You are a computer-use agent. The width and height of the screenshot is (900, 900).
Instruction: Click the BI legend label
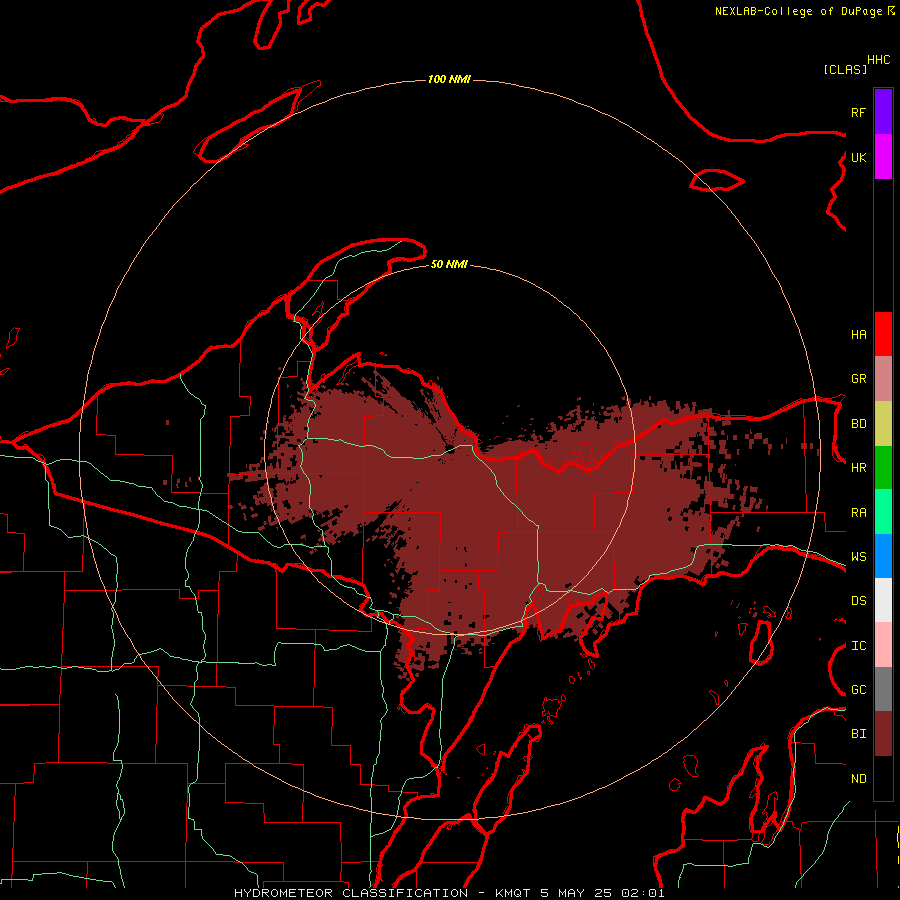(858, 734)
